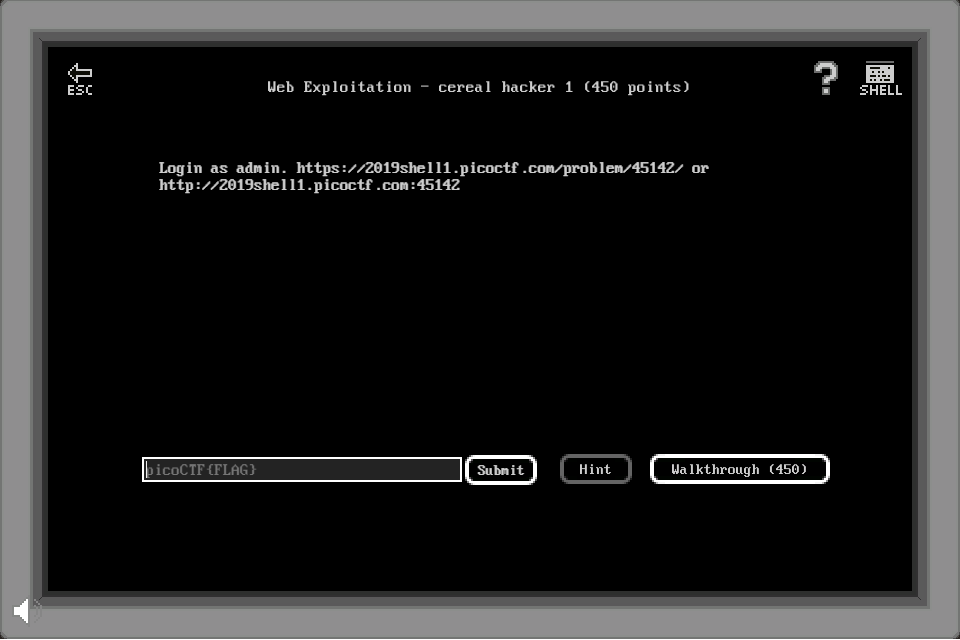
Task: Click the title 'Web Exploitation - cereal hacker 1'
Action: (x=420, y=87)
